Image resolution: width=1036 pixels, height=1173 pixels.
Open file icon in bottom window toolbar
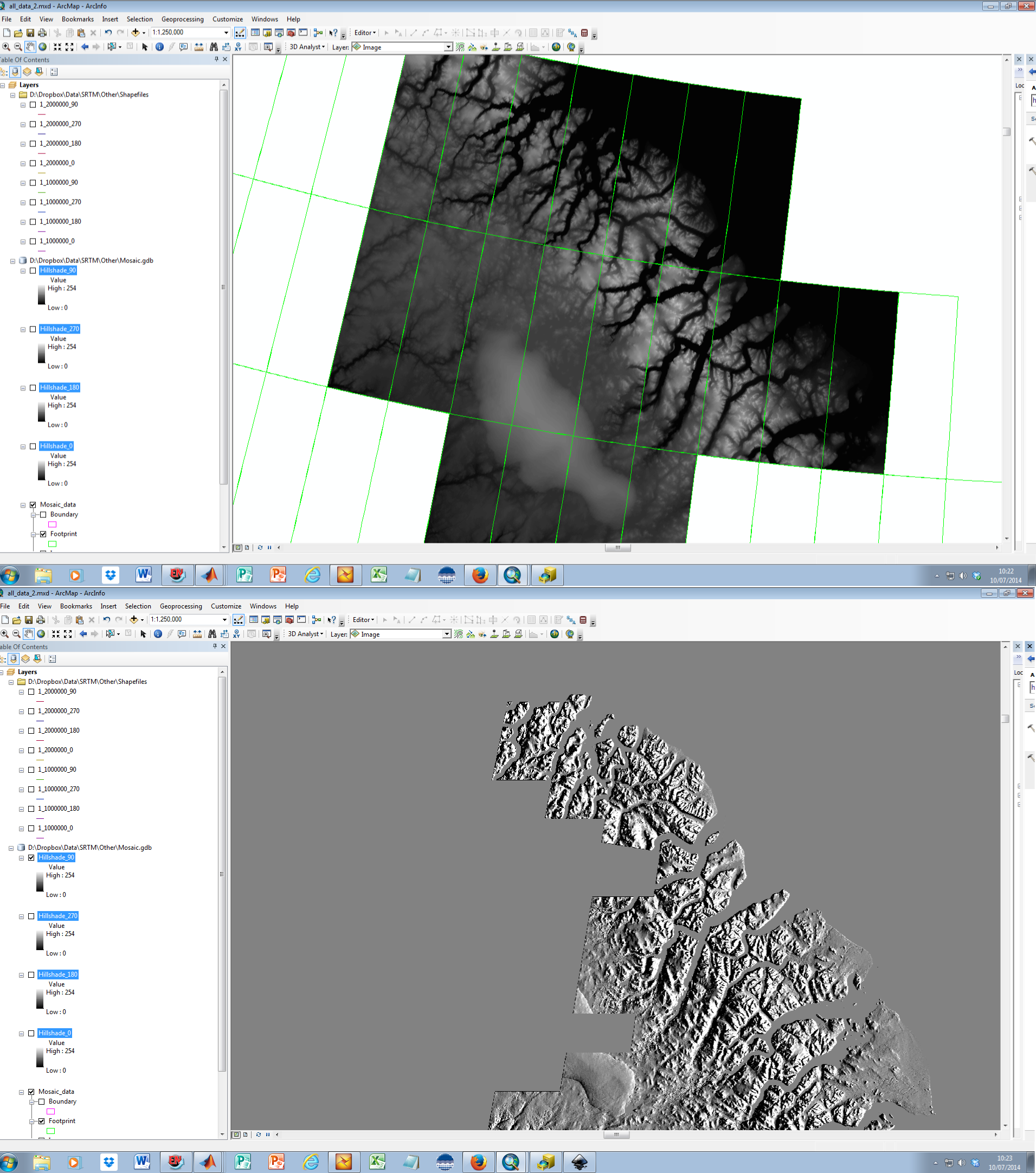click(17, 620)
